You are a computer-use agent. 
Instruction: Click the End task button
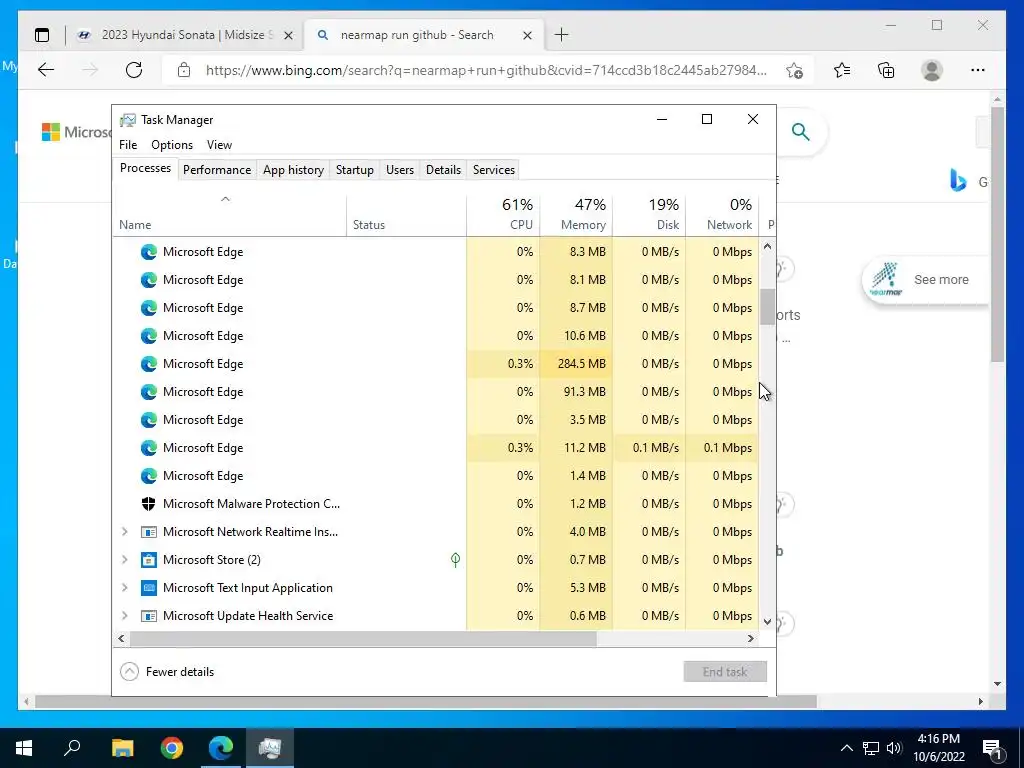click(x=725, y=671)
